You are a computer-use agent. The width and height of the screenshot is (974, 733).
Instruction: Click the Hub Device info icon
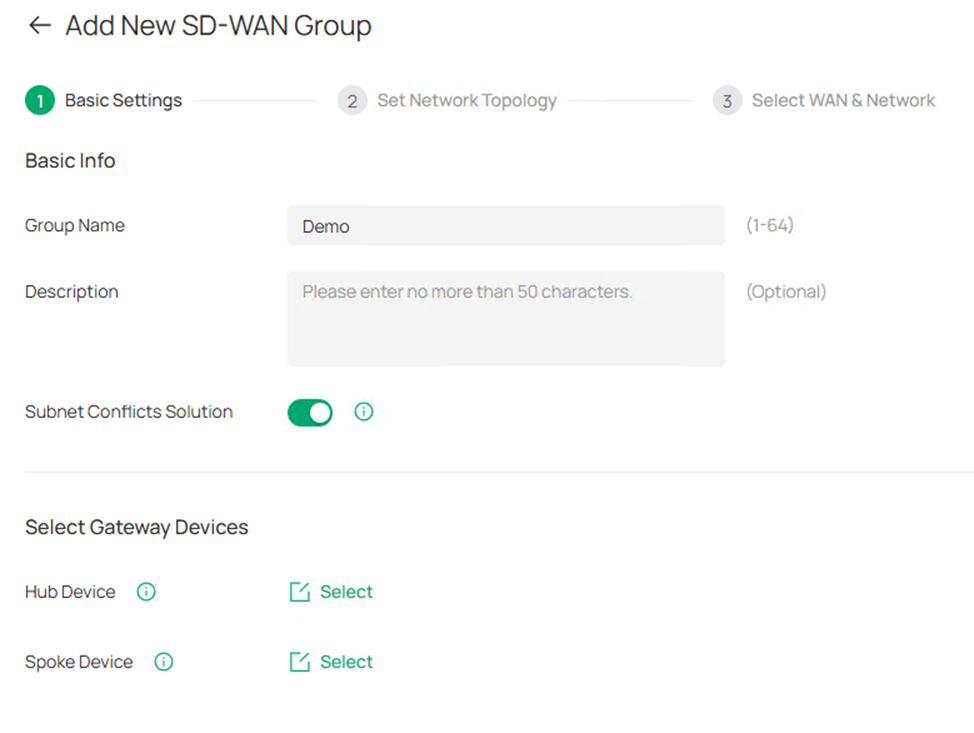[146, 592]
